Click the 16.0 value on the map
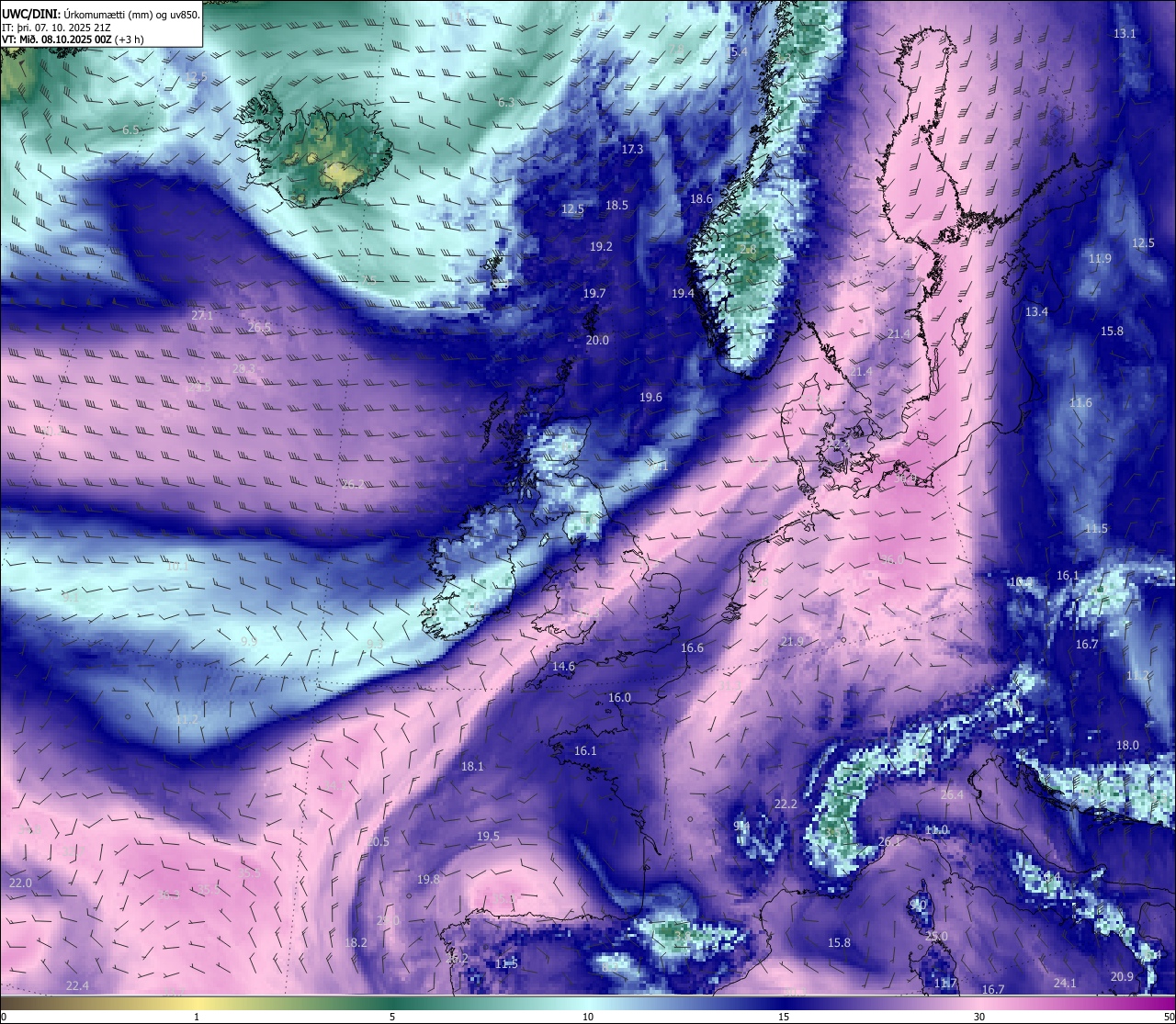The image size is (1176, 1024). [619, 697]
